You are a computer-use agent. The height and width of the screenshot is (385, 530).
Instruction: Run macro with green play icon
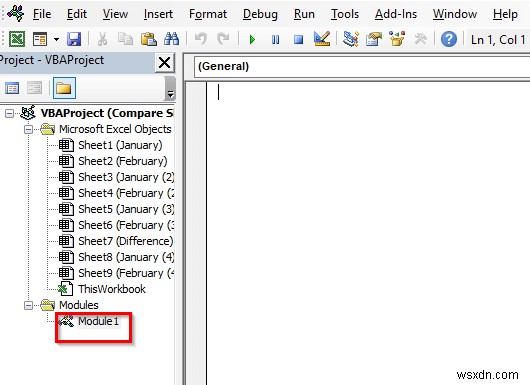pyautogui.click(x=252, y=40)
